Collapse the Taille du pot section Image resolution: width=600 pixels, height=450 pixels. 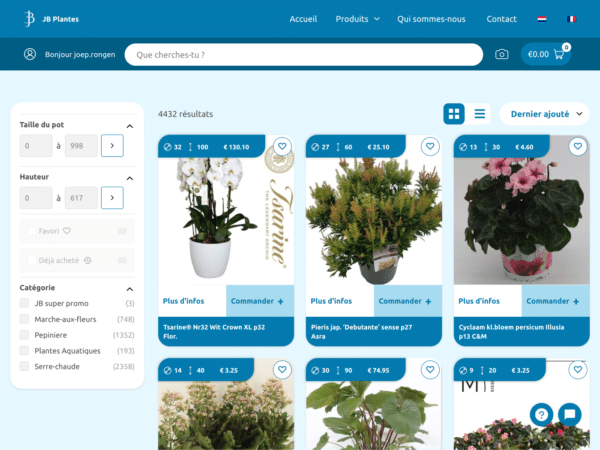pyautogui.click(x=130, y=125)
